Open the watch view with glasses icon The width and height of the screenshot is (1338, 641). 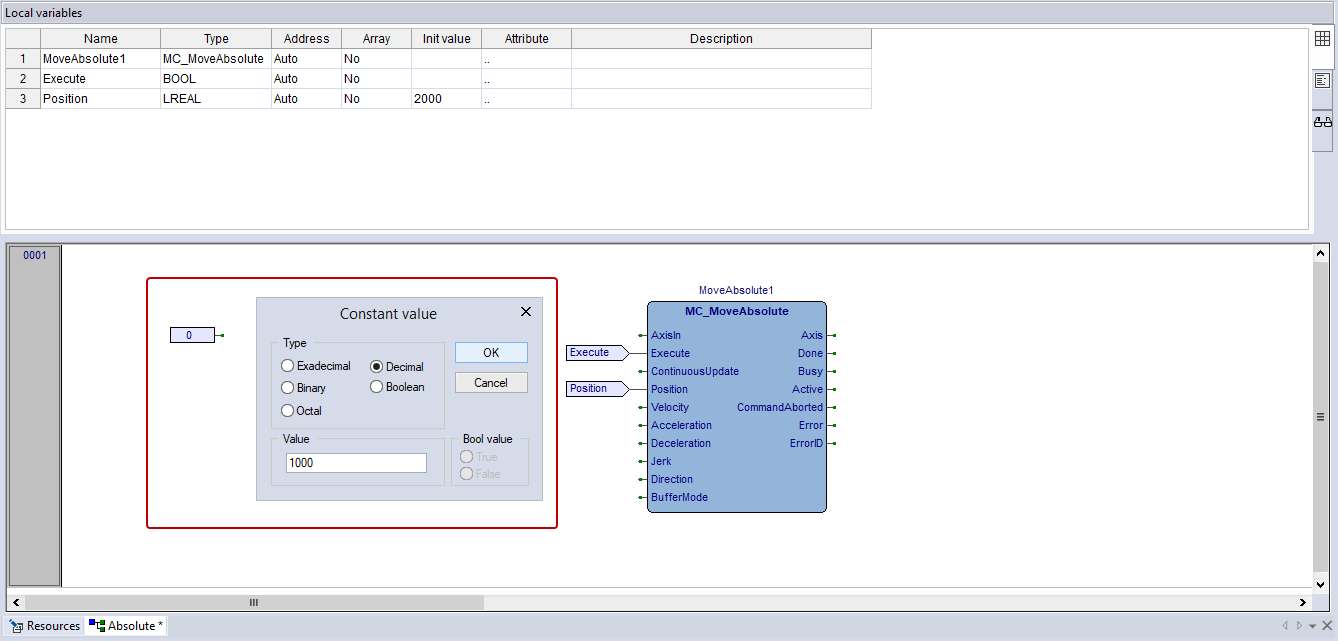[1322, 122]
